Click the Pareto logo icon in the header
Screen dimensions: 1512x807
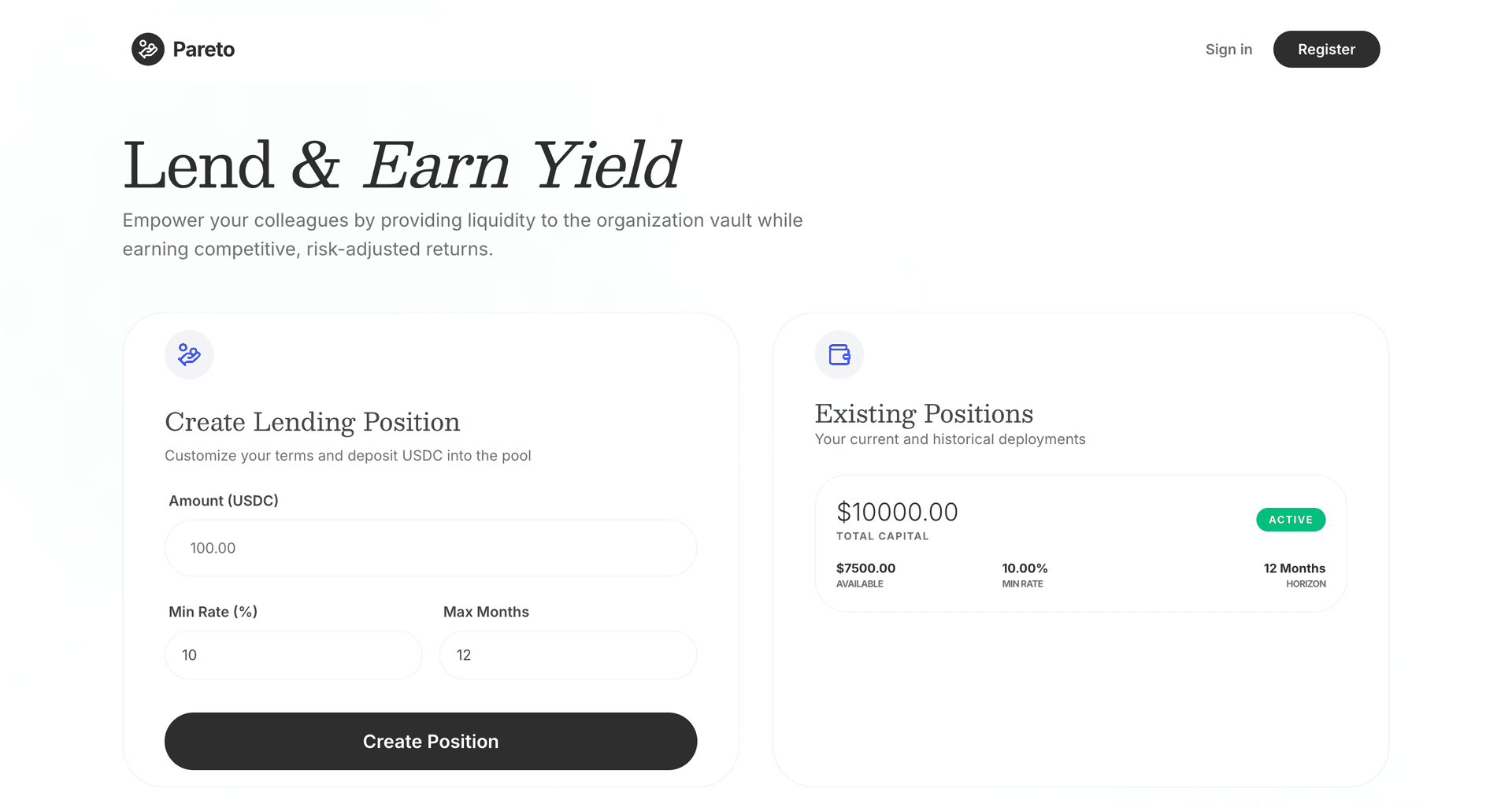(146, 49)
